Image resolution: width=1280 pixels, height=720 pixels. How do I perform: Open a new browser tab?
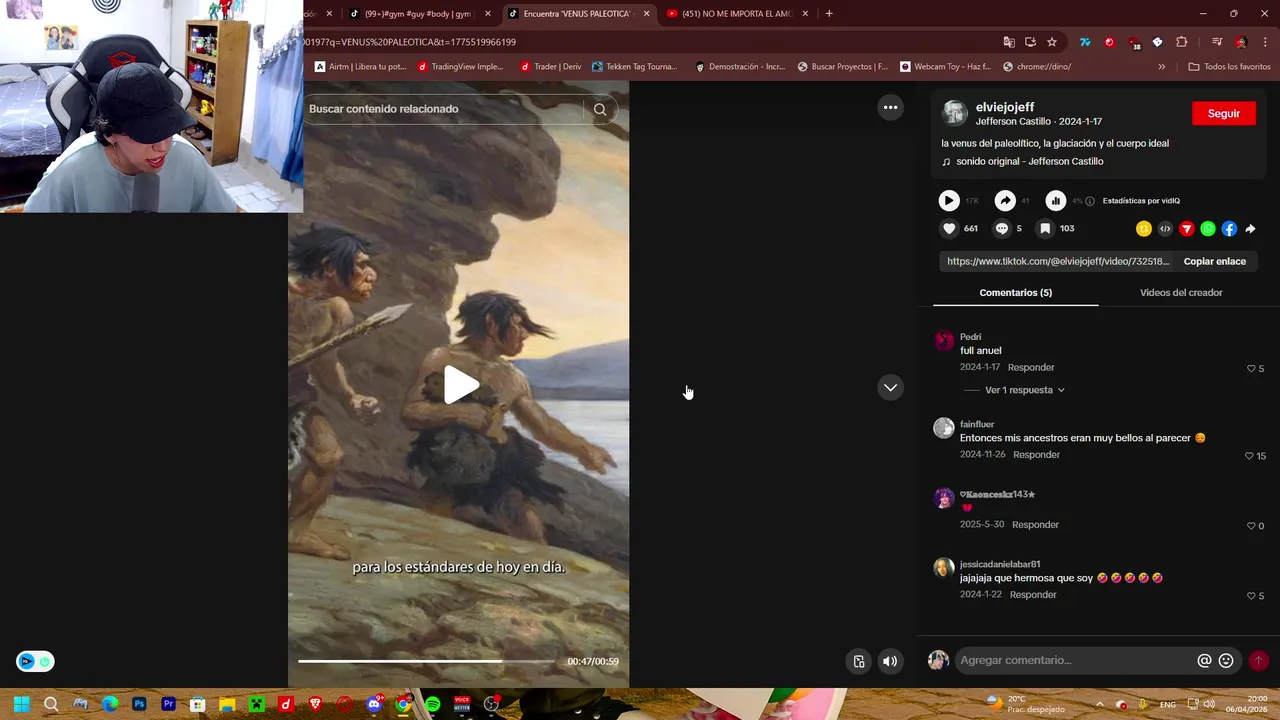[829, 14]
